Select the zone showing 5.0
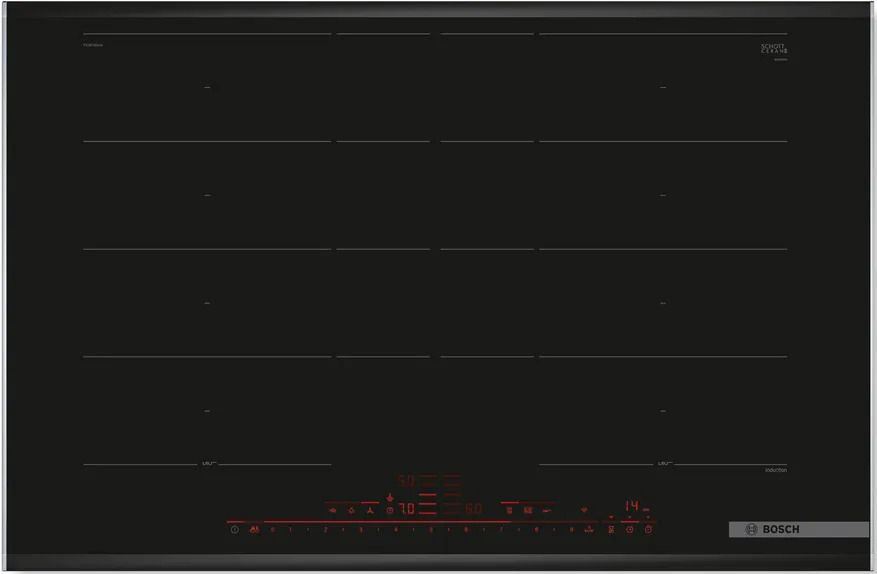877x574 pixels. coord(408,480)
